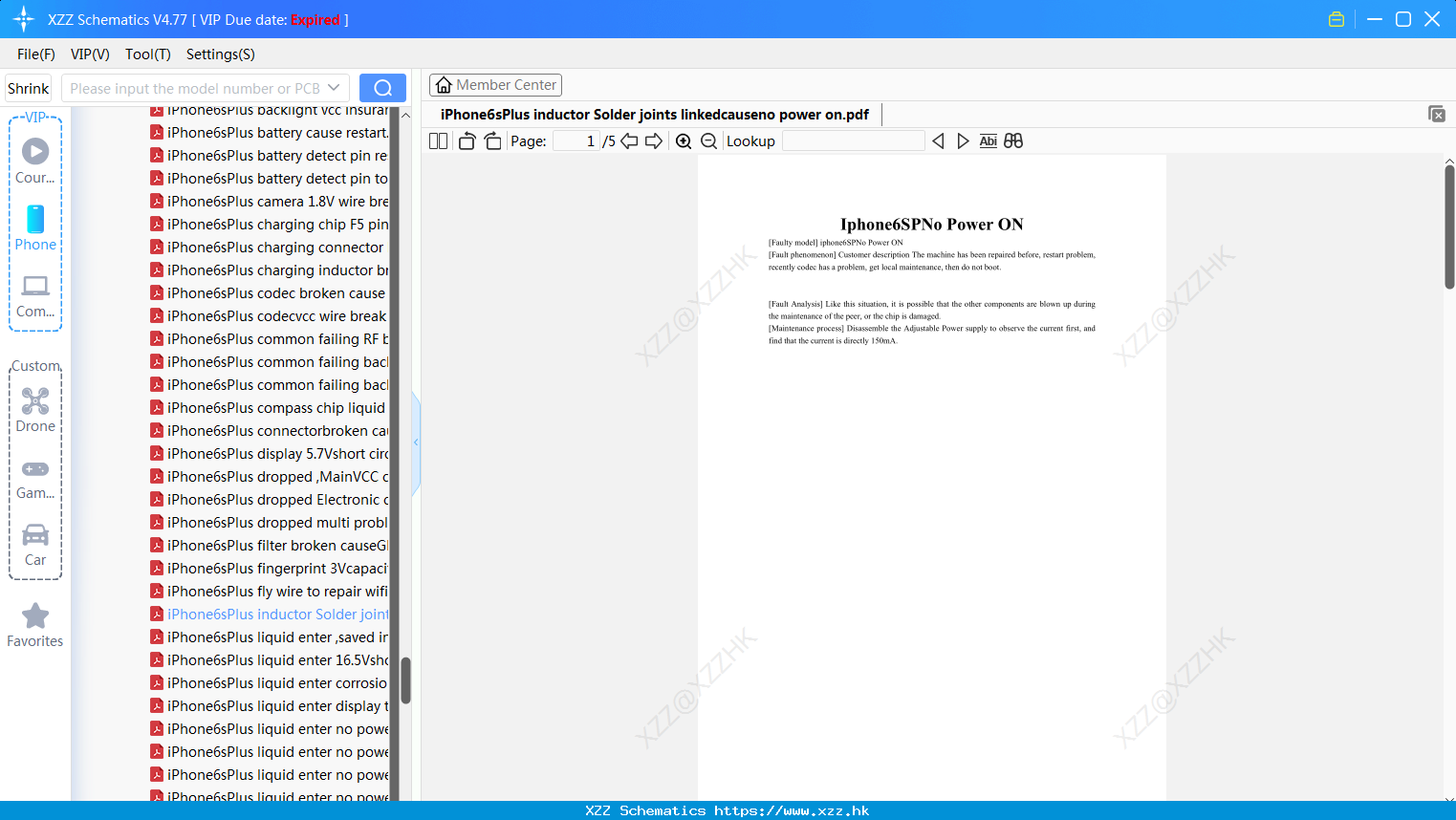Find next lookup match
The image size is (1456, 820).
pos(963,141)
